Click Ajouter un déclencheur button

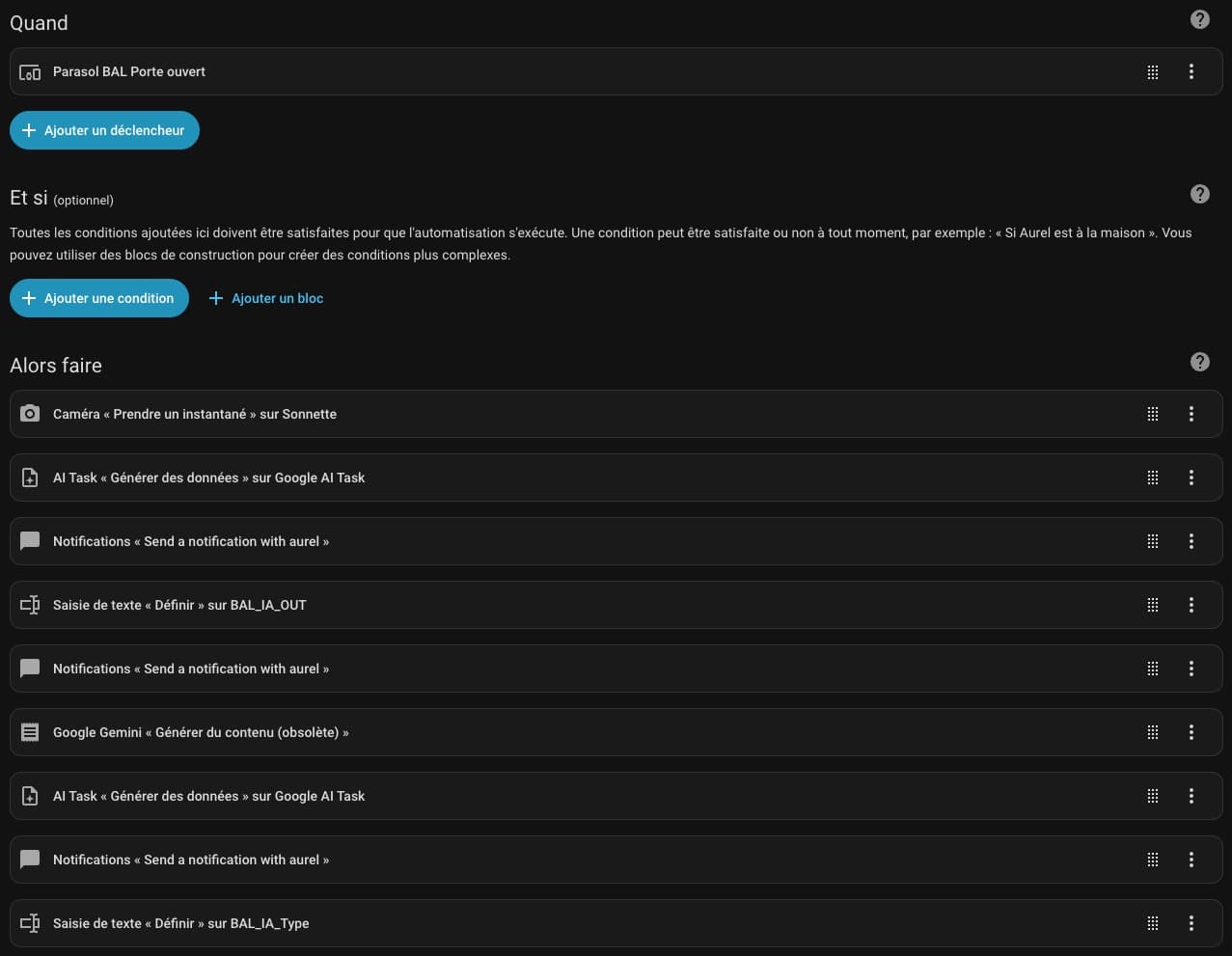coord(104,130)
